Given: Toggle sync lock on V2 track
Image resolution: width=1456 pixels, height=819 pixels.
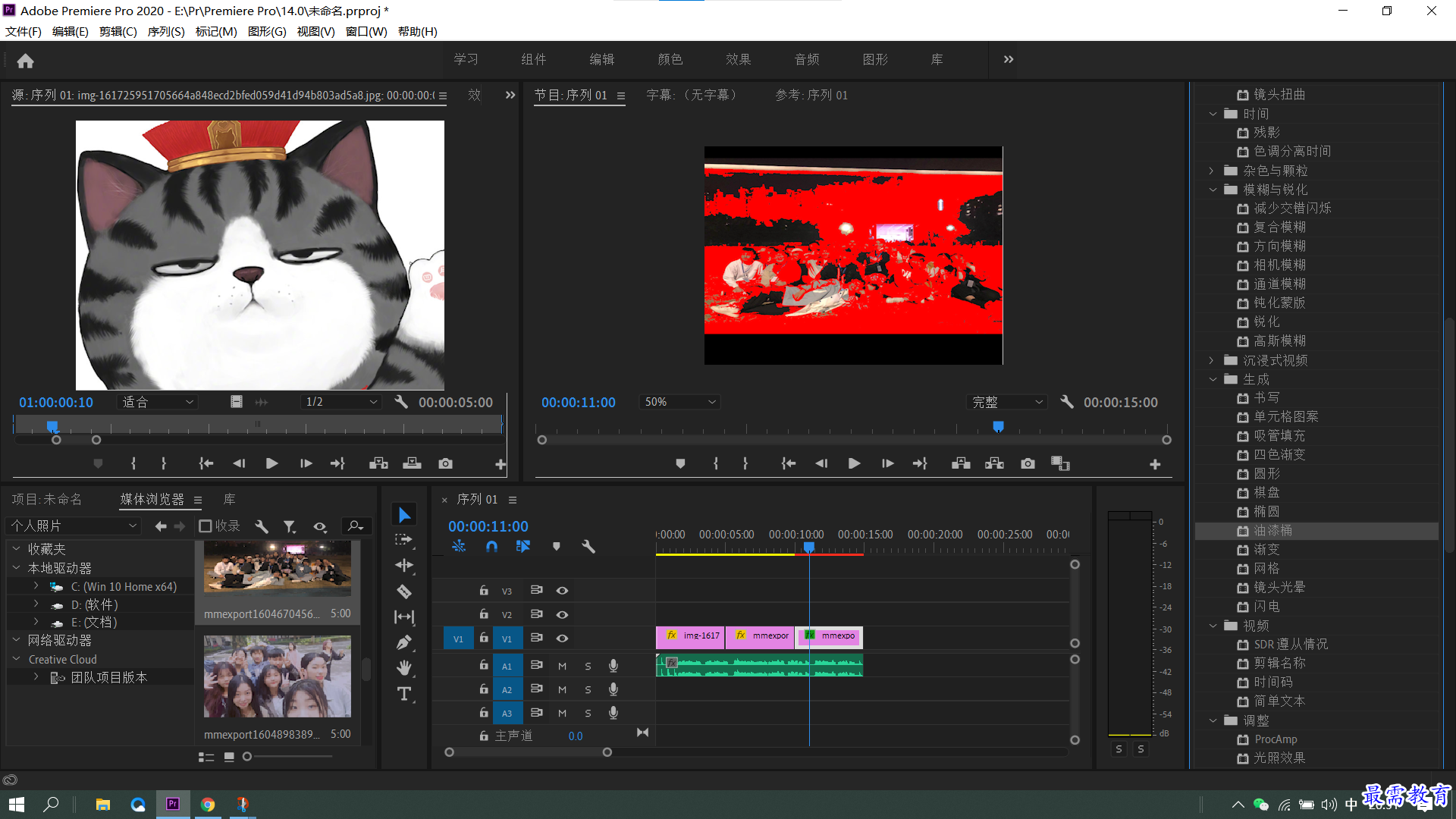Looking at the screenshot, I should 536,614.
